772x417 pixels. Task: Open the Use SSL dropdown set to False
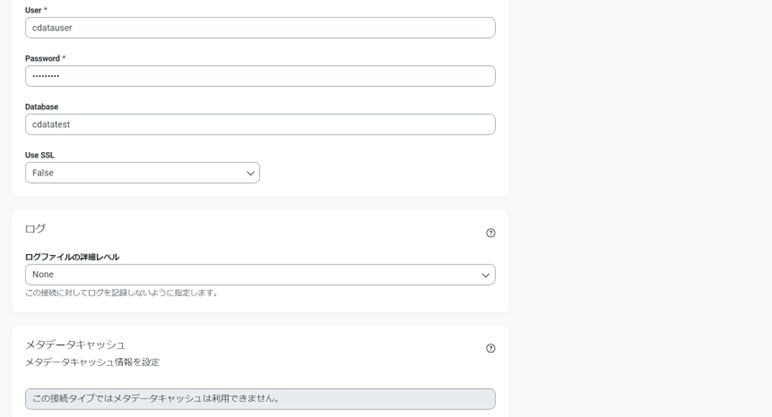142,173
